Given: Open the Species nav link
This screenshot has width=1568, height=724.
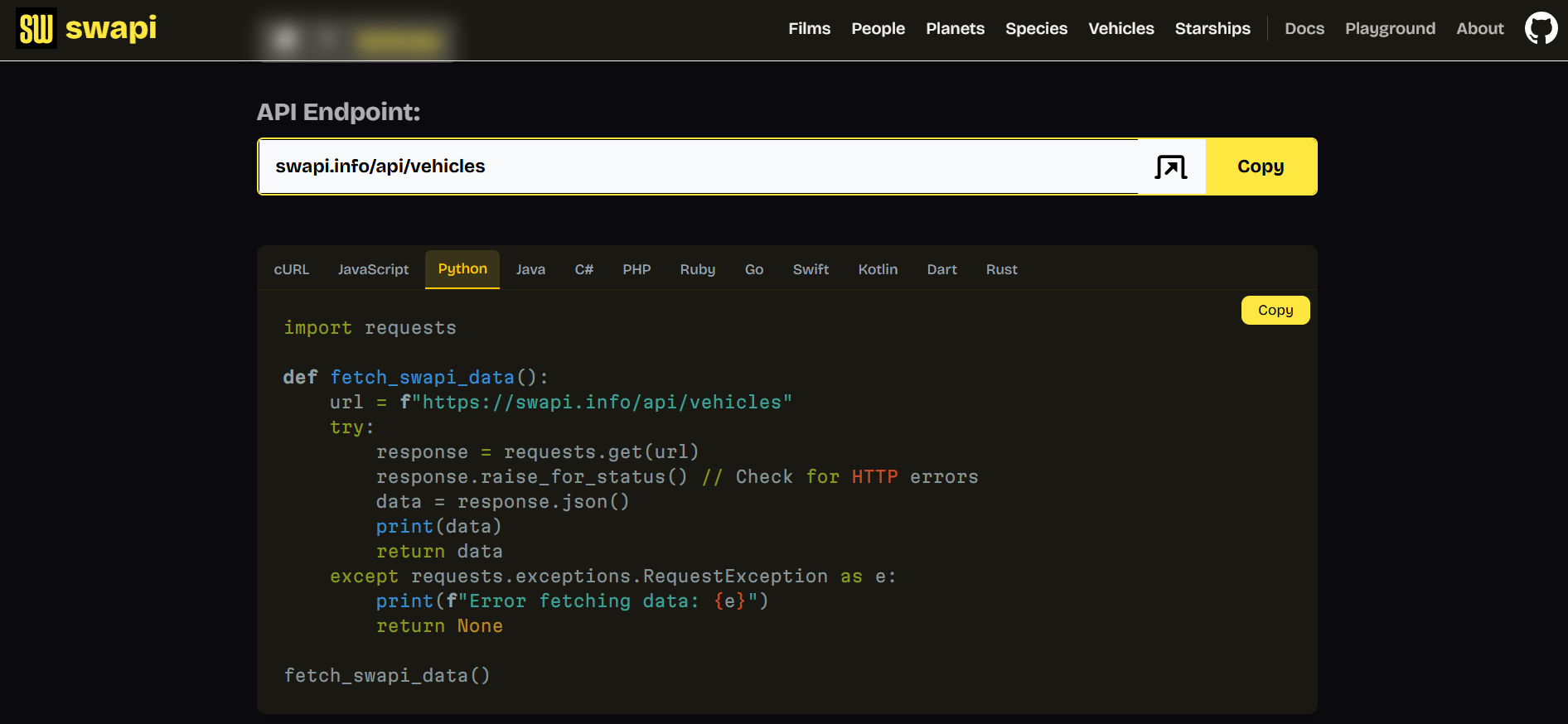Looking at the screenshot, I should [1036, 28].
